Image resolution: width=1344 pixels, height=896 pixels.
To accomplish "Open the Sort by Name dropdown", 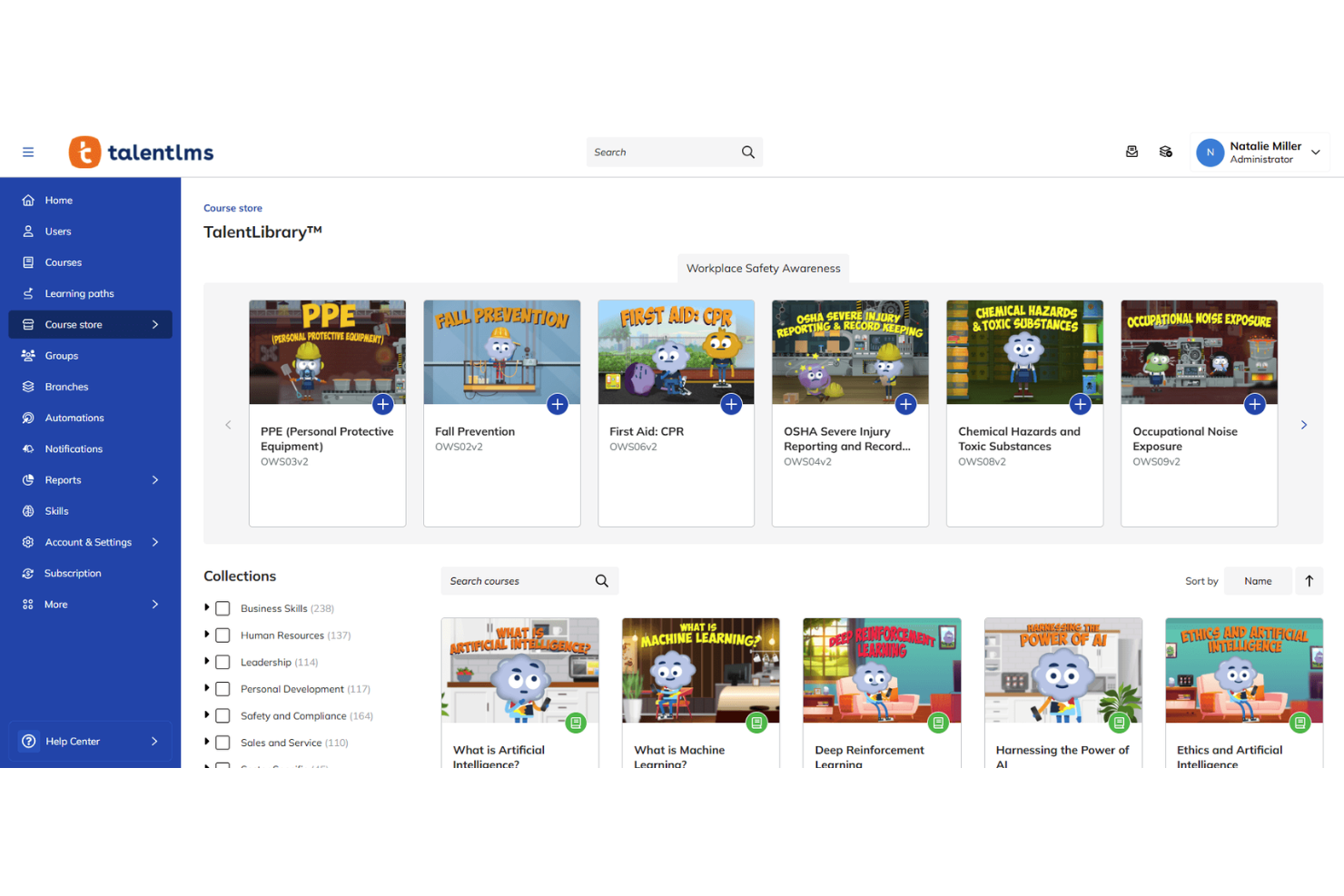I will point(1257,581).
